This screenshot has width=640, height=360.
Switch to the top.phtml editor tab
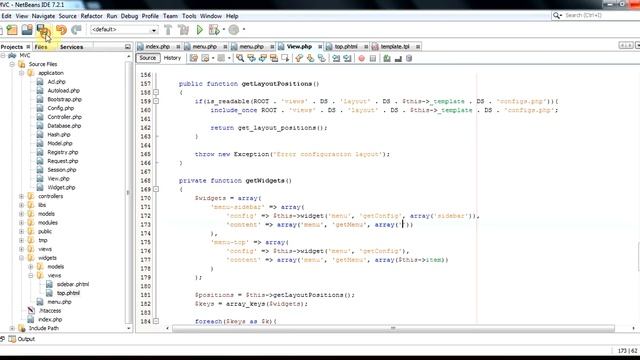coord(346,47)
